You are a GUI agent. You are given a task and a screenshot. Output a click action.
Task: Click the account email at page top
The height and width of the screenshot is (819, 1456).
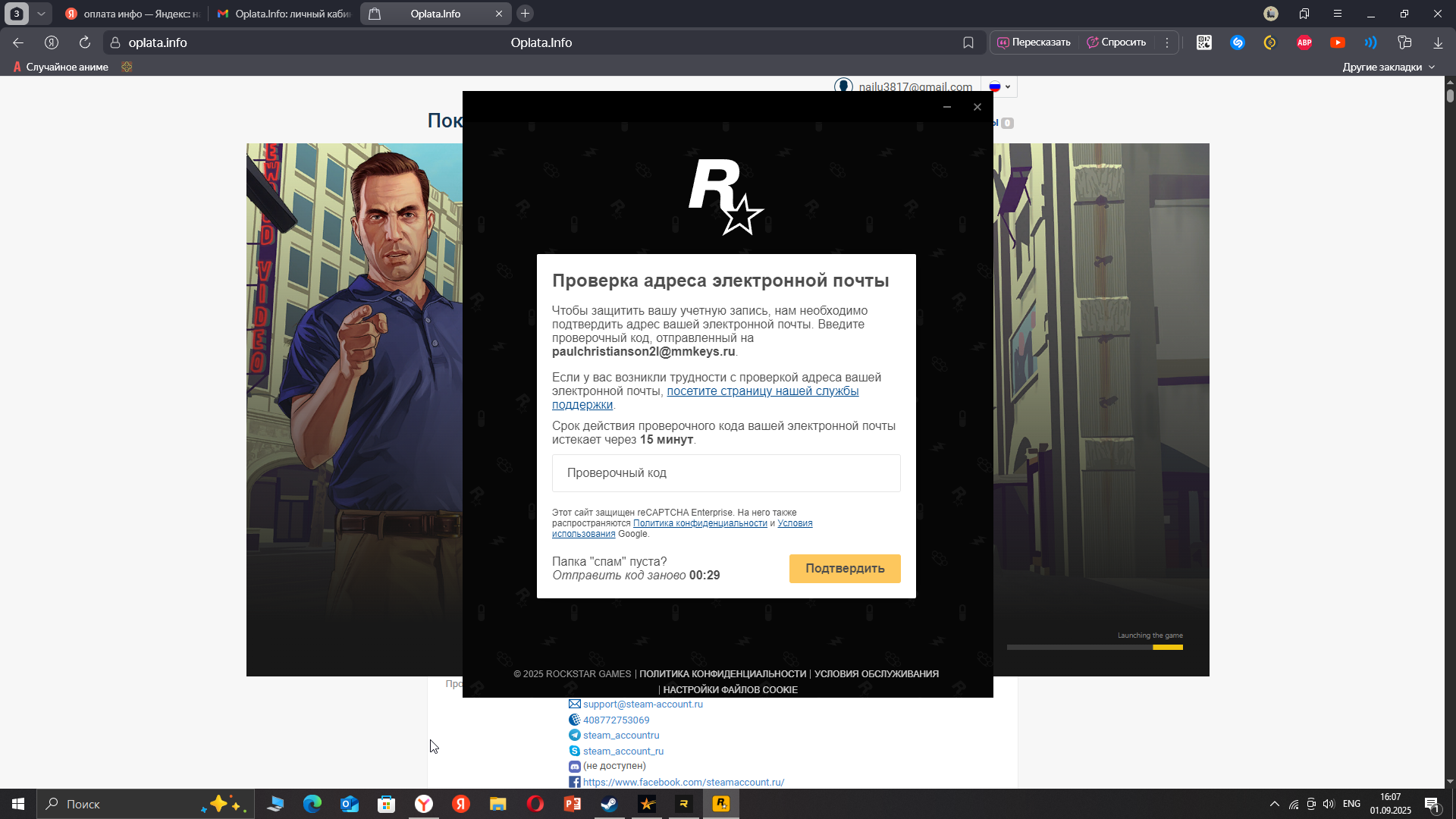pos(915,86)
